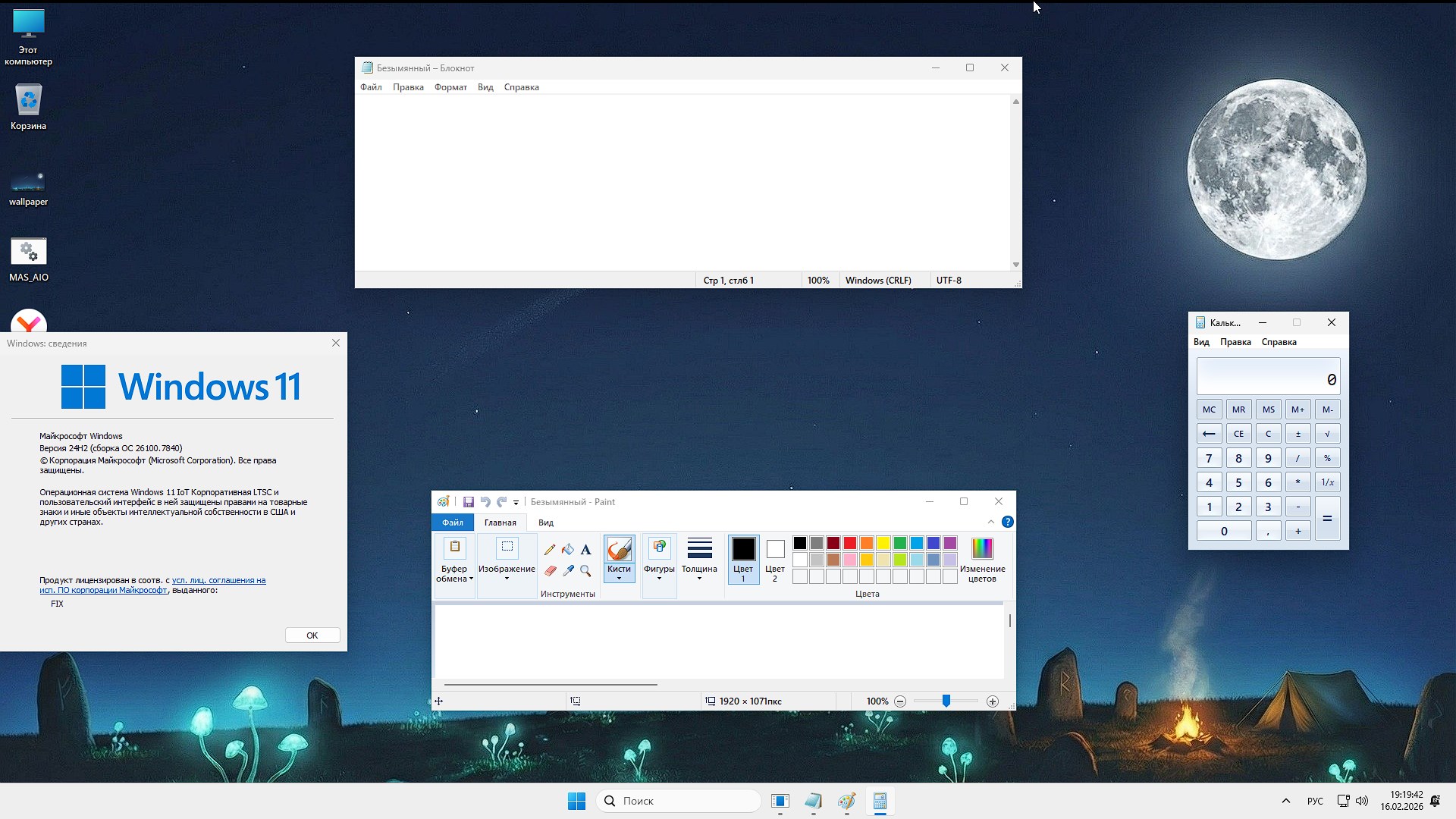Click the zoom out minus button in Paint

pyautogui.click(x=900, y=701)
